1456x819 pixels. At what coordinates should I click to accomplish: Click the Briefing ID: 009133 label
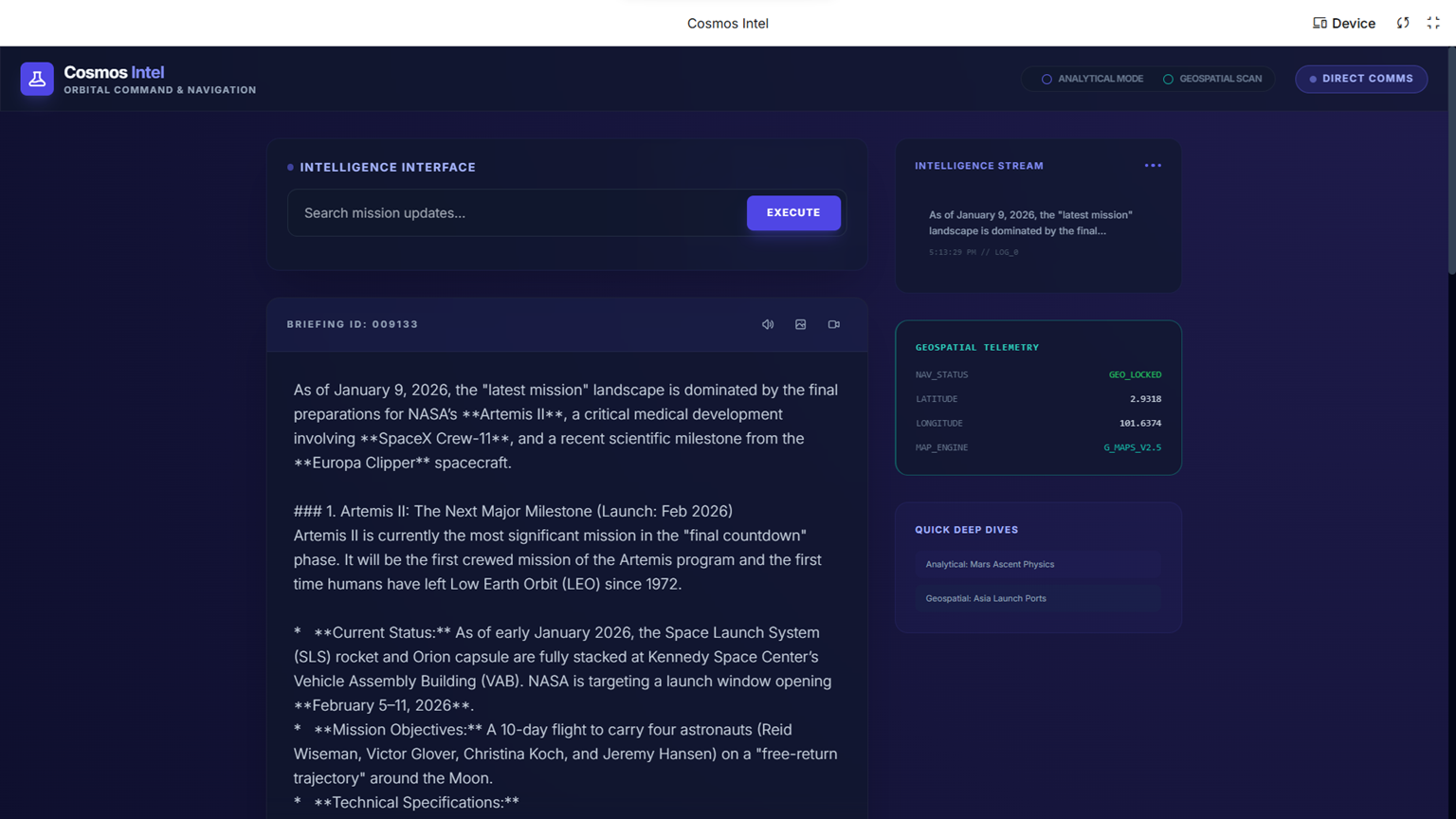353,324
